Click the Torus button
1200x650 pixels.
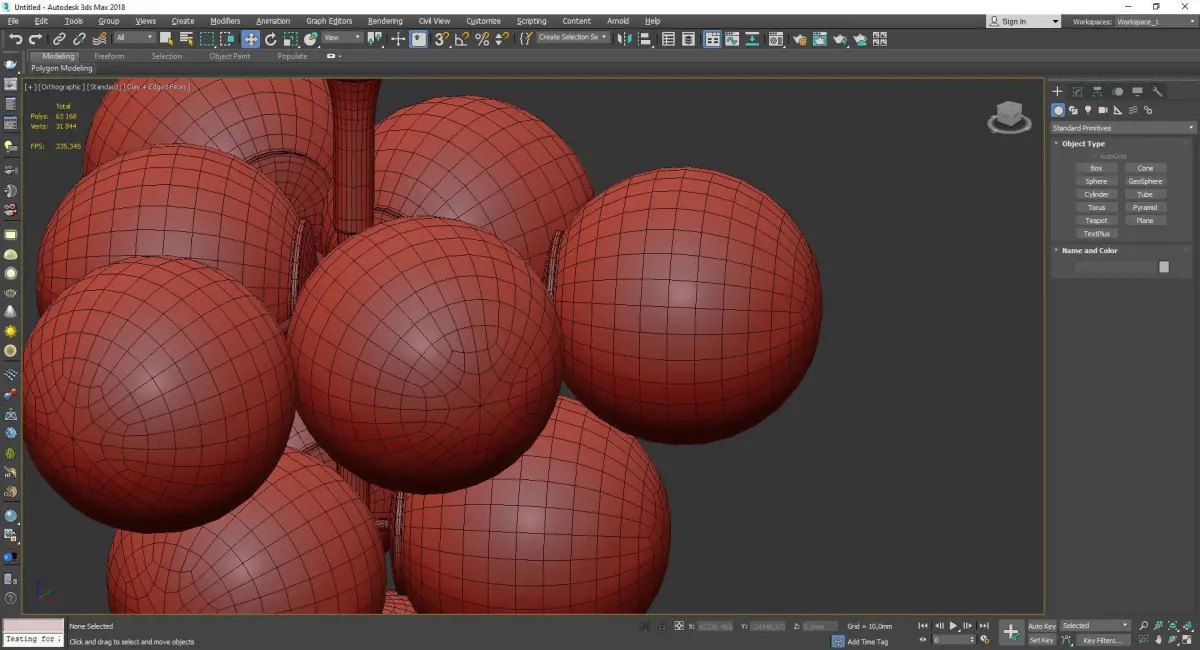[1096, 208]
